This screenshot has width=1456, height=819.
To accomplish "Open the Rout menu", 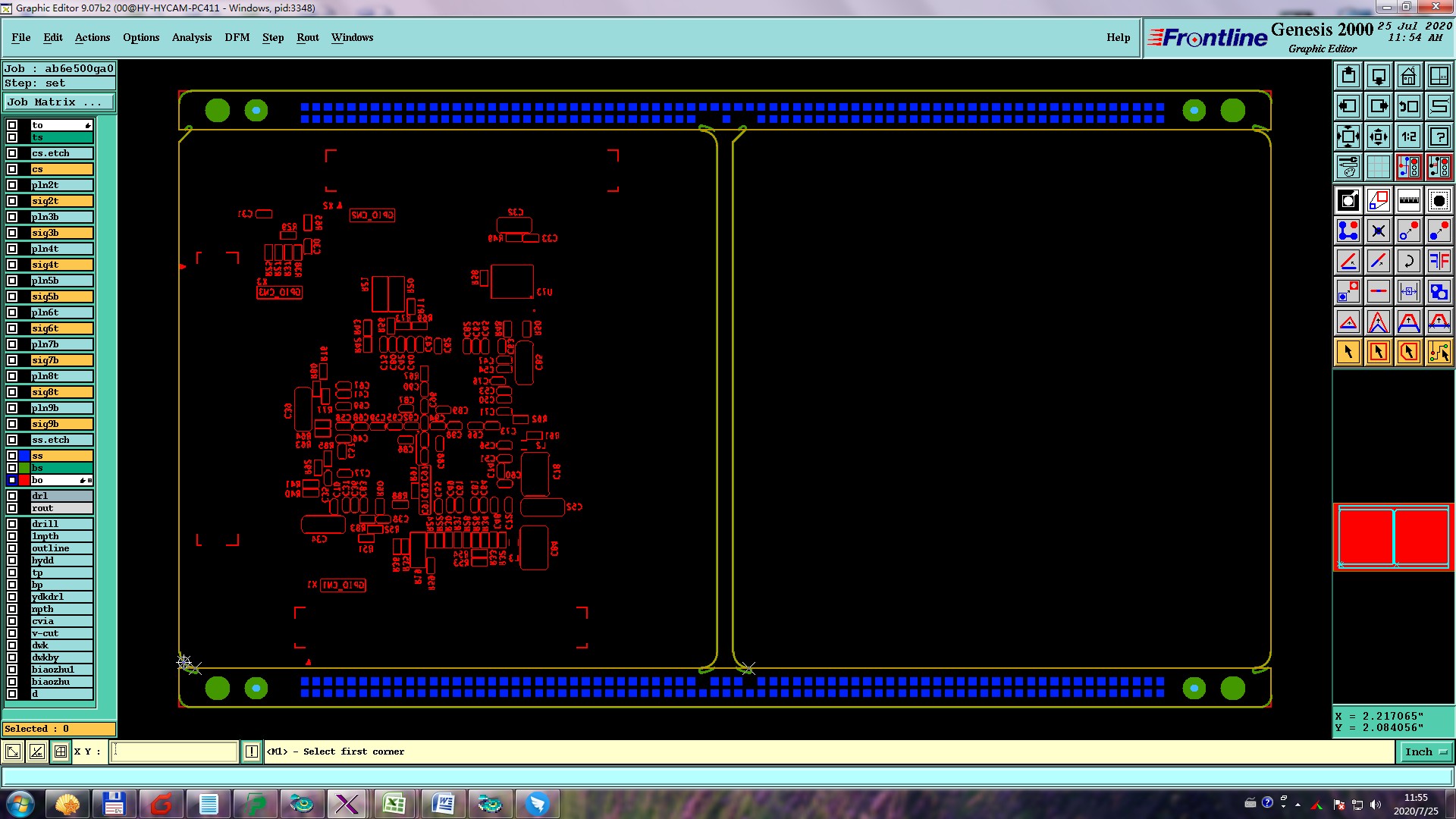I will [x=307, y=37].
